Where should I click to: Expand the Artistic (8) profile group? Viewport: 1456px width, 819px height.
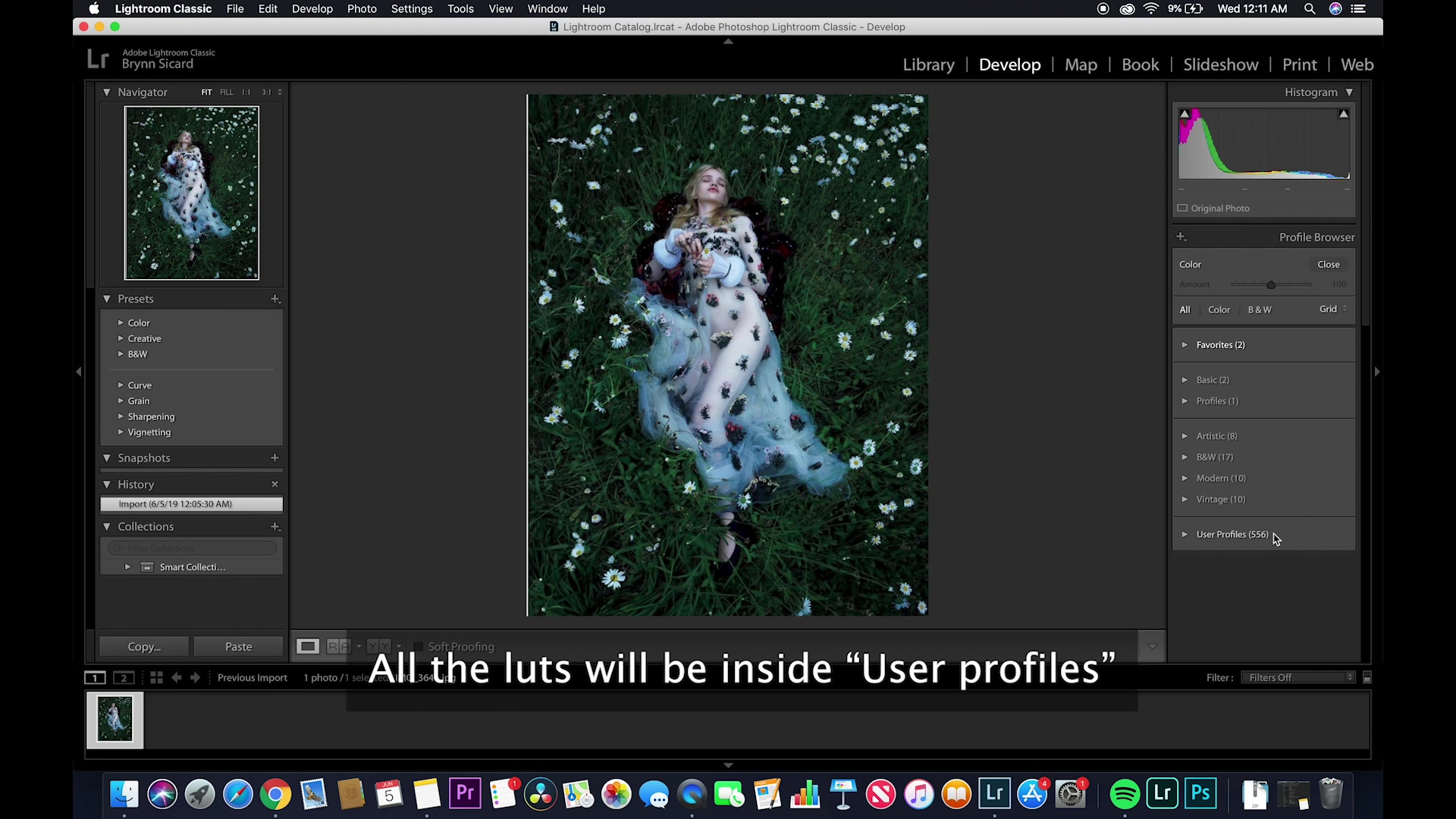coord(1185,436)
